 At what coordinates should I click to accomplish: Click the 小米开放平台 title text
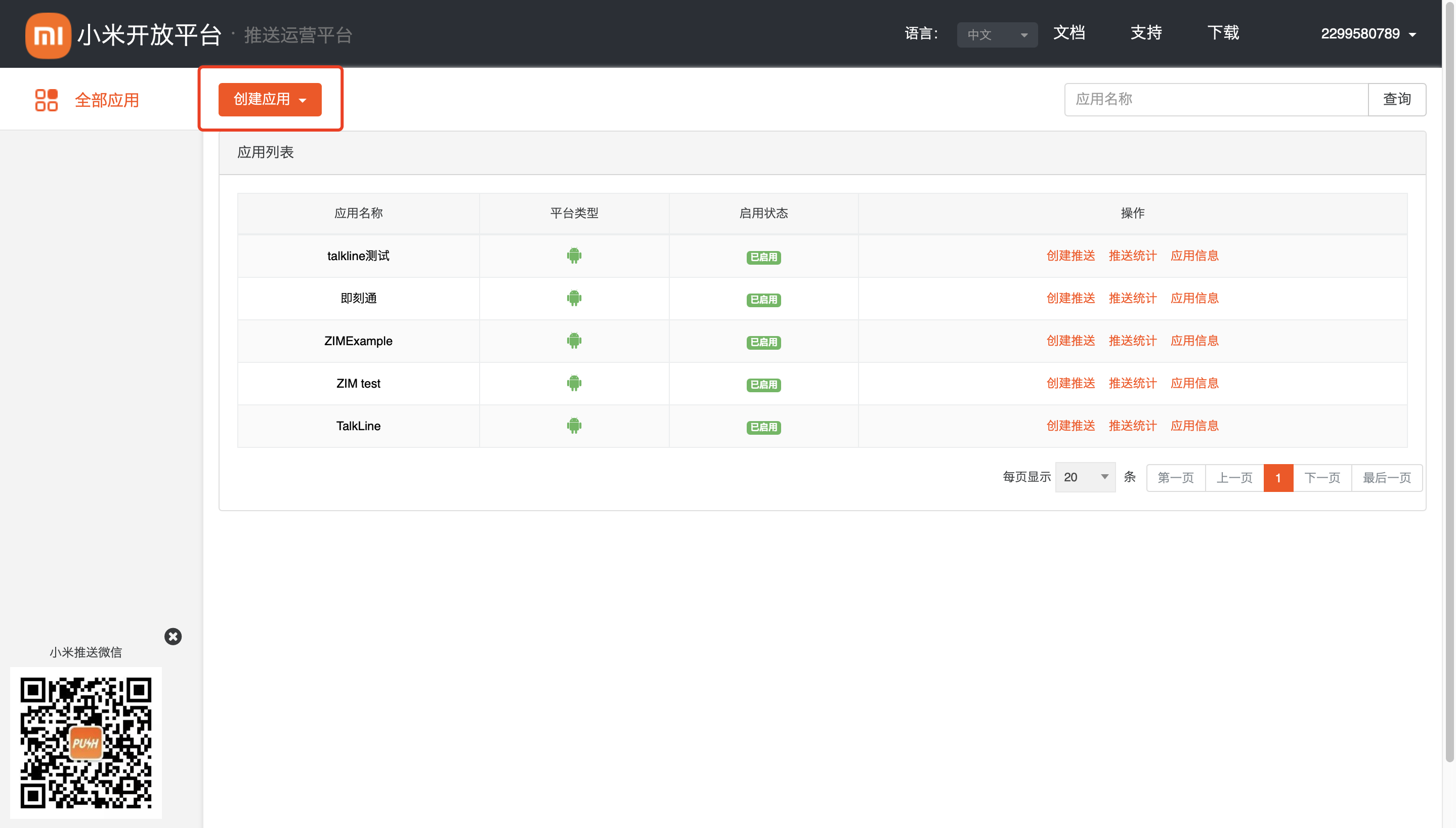[149, 35]
